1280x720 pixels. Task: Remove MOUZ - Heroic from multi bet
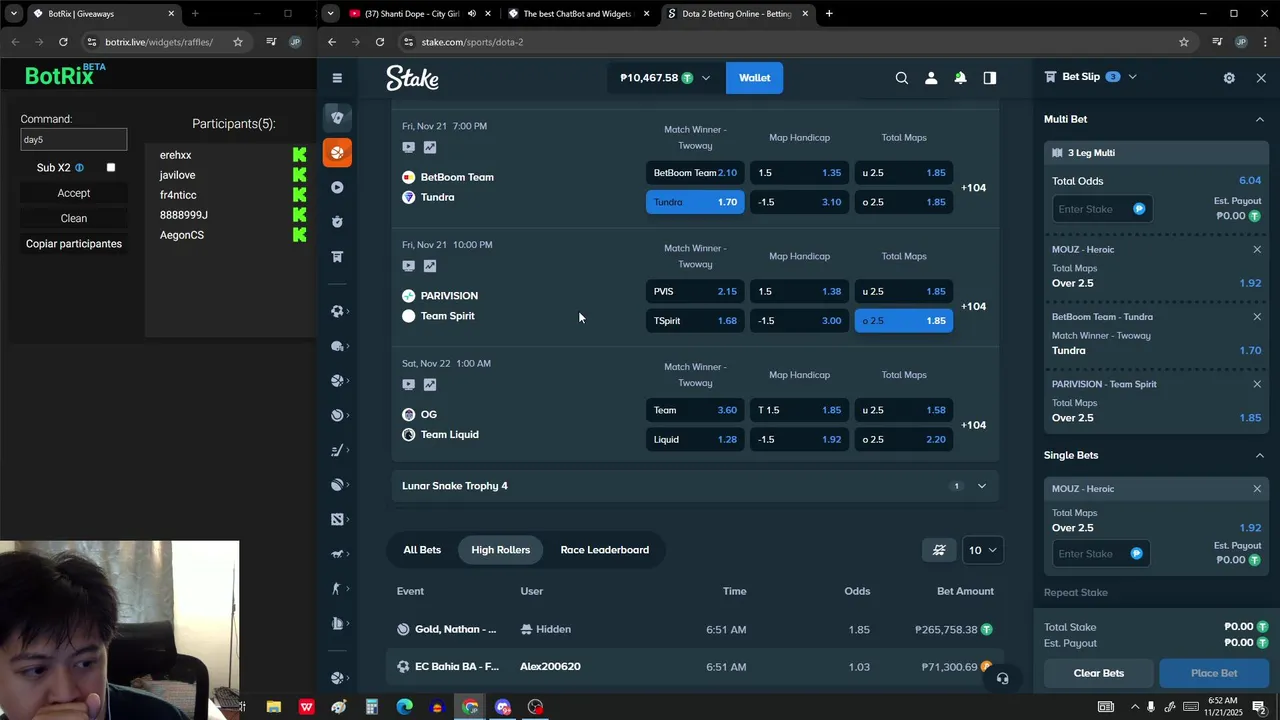(1257, 249)
